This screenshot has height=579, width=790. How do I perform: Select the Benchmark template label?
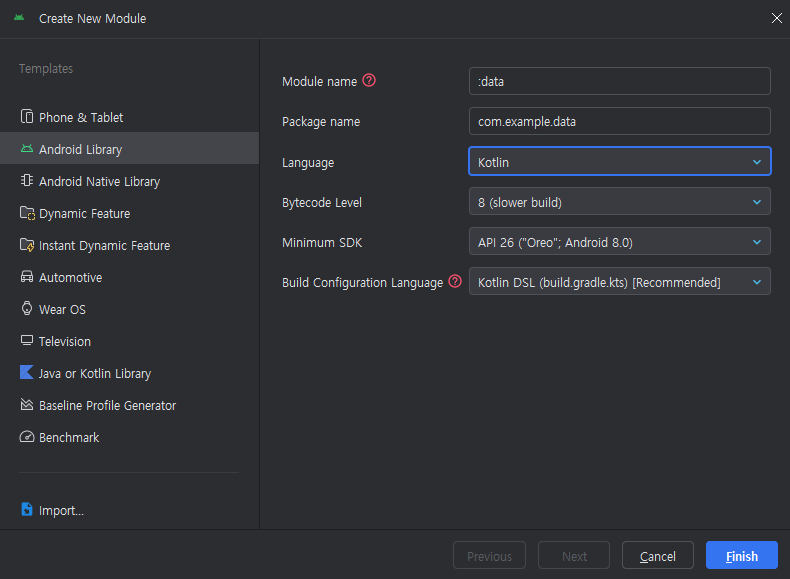click(x=69, y=437)
